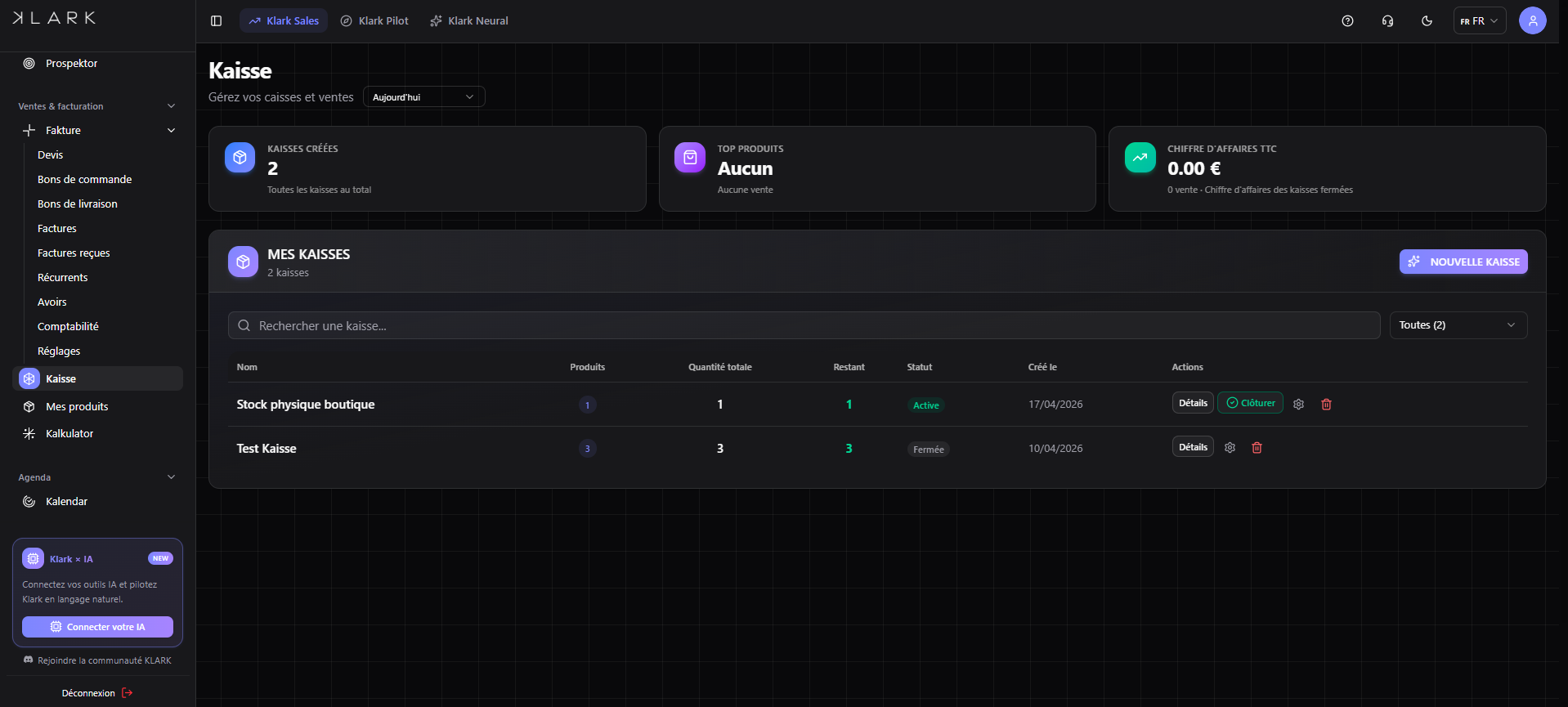Screen dimensions: 1568x707
Task: Toggle dark mode moon icon
Action: click(x=1427, y=21)
